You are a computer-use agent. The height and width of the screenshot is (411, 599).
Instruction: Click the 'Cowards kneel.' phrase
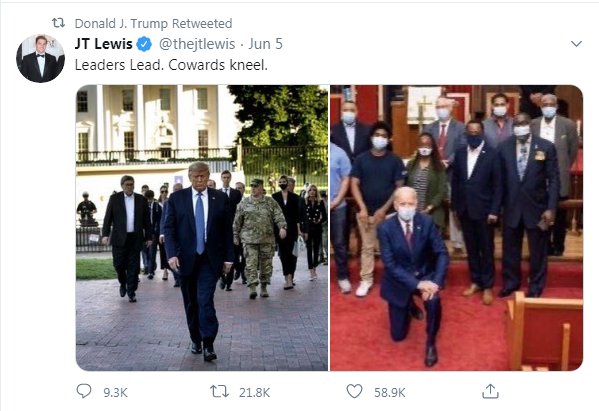tap(218, 65)
